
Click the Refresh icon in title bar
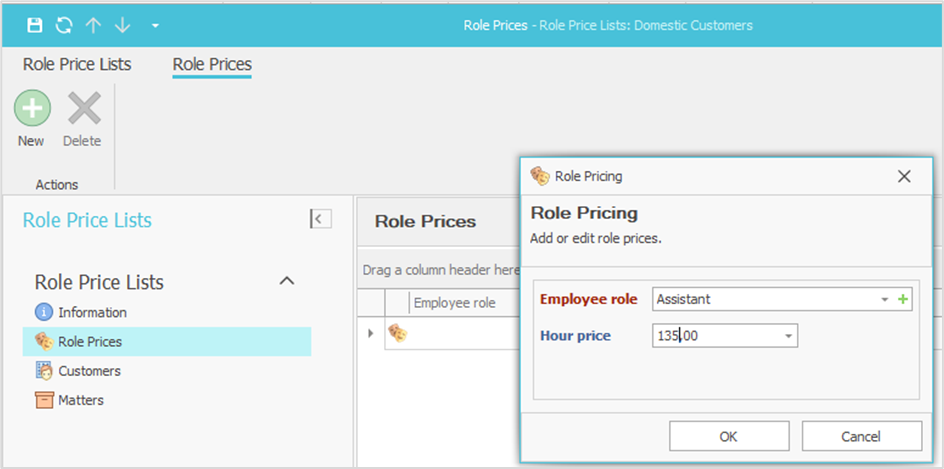[64, 25]
